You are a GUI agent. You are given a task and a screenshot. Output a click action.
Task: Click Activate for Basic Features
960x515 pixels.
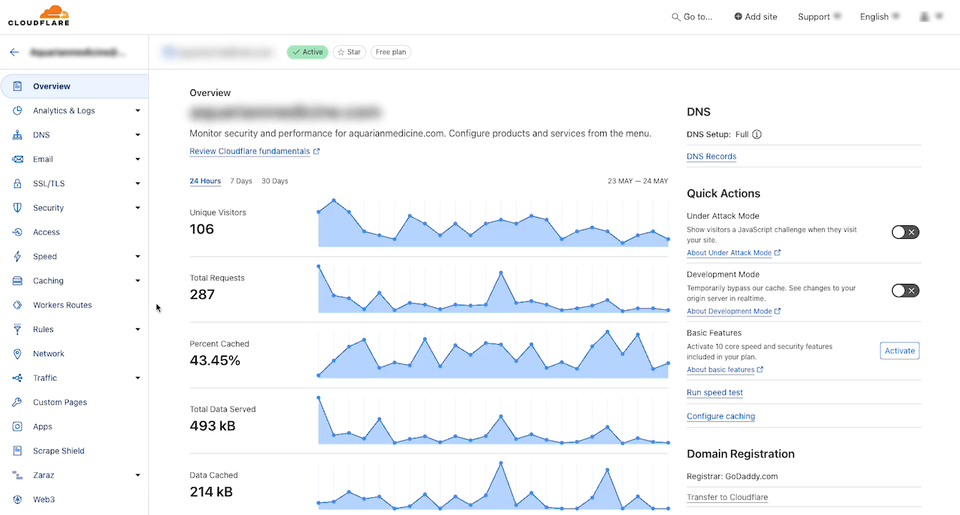(899, 351)
